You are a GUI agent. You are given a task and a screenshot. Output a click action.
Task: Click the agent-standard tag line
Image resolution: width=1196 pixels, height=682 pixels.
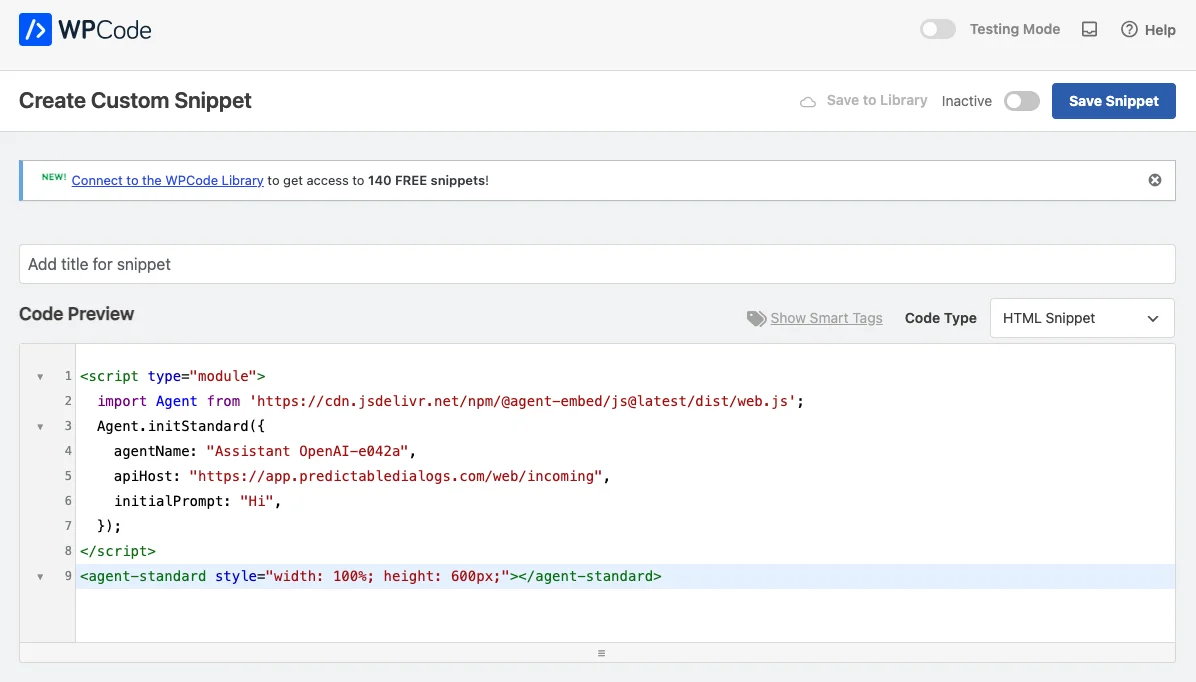(x=371, y=576)
